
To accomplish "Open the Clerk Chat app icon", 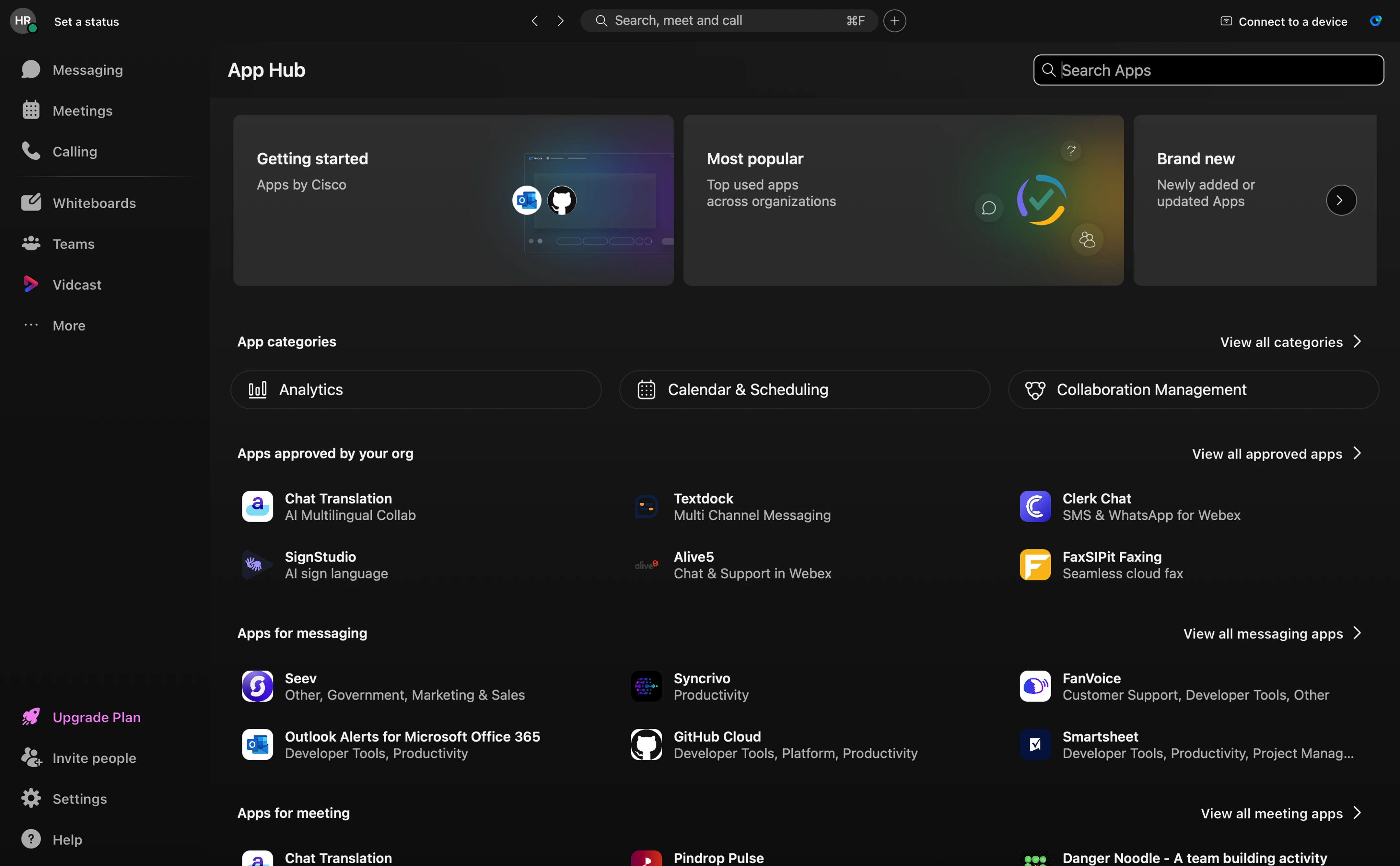I will click(1035, 506).
